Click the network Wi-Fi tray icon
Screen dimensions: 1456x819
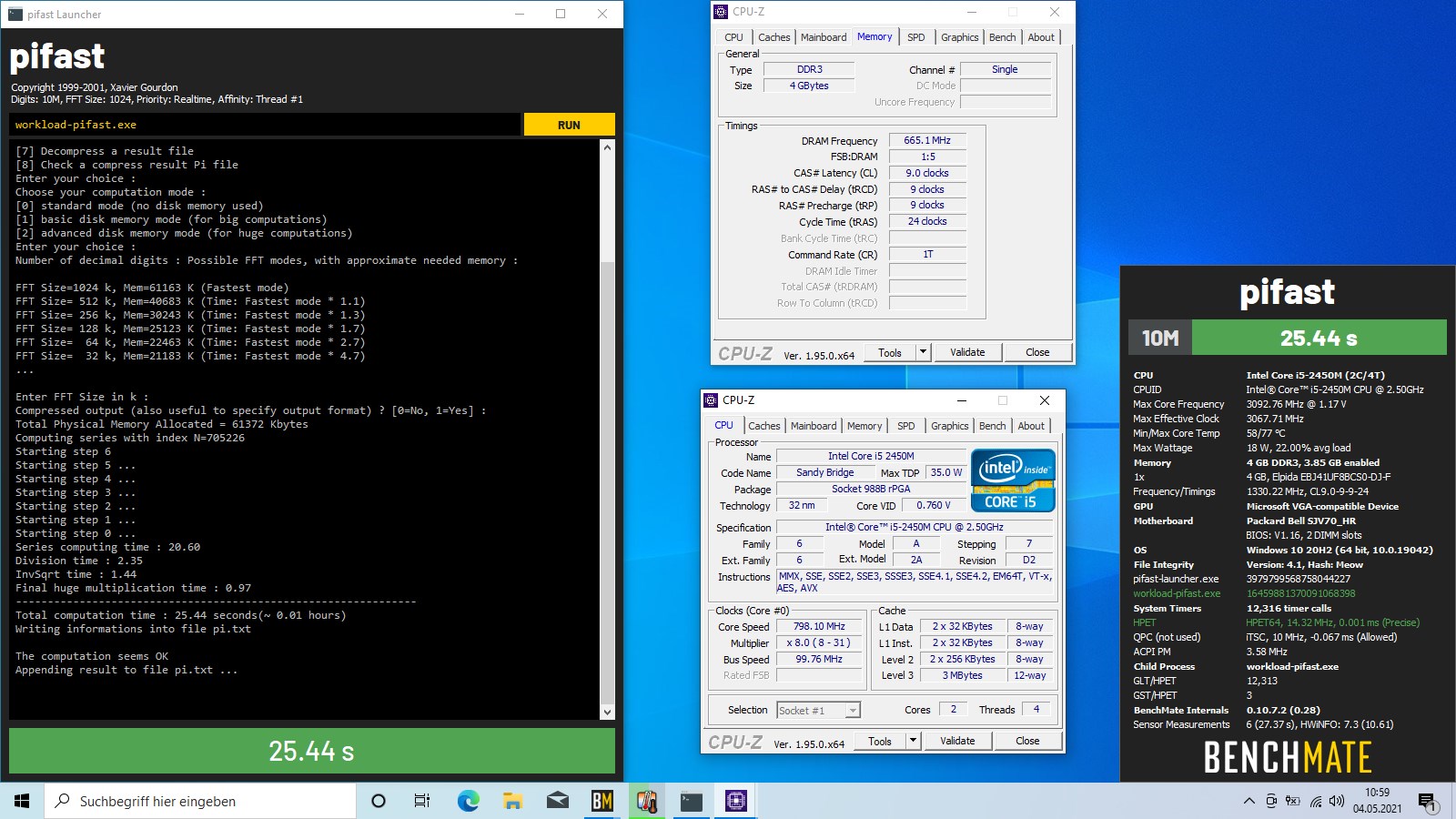[1316, 801]
